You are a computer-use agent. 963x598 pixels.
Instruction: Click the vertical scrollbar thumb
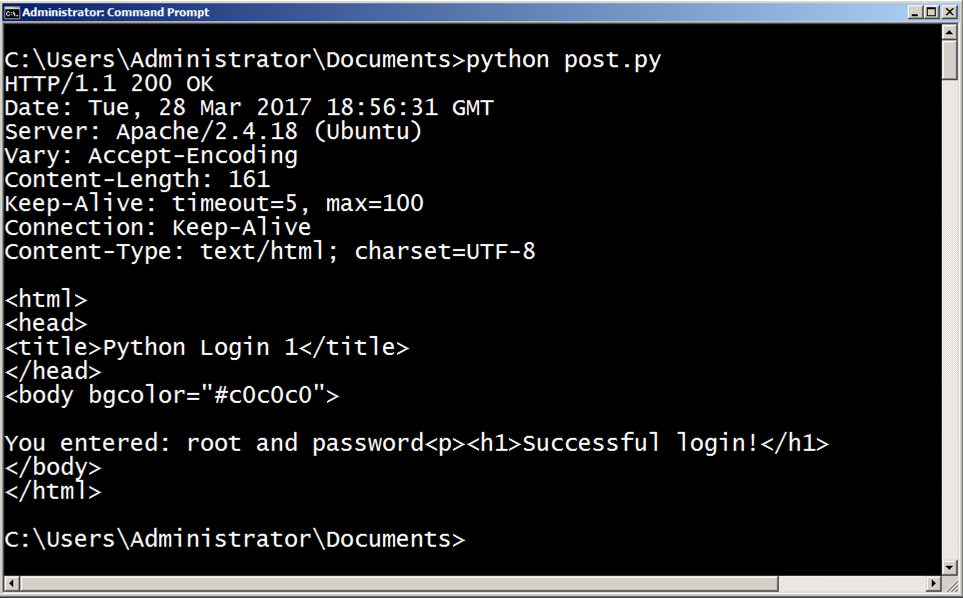pos(950,60)
